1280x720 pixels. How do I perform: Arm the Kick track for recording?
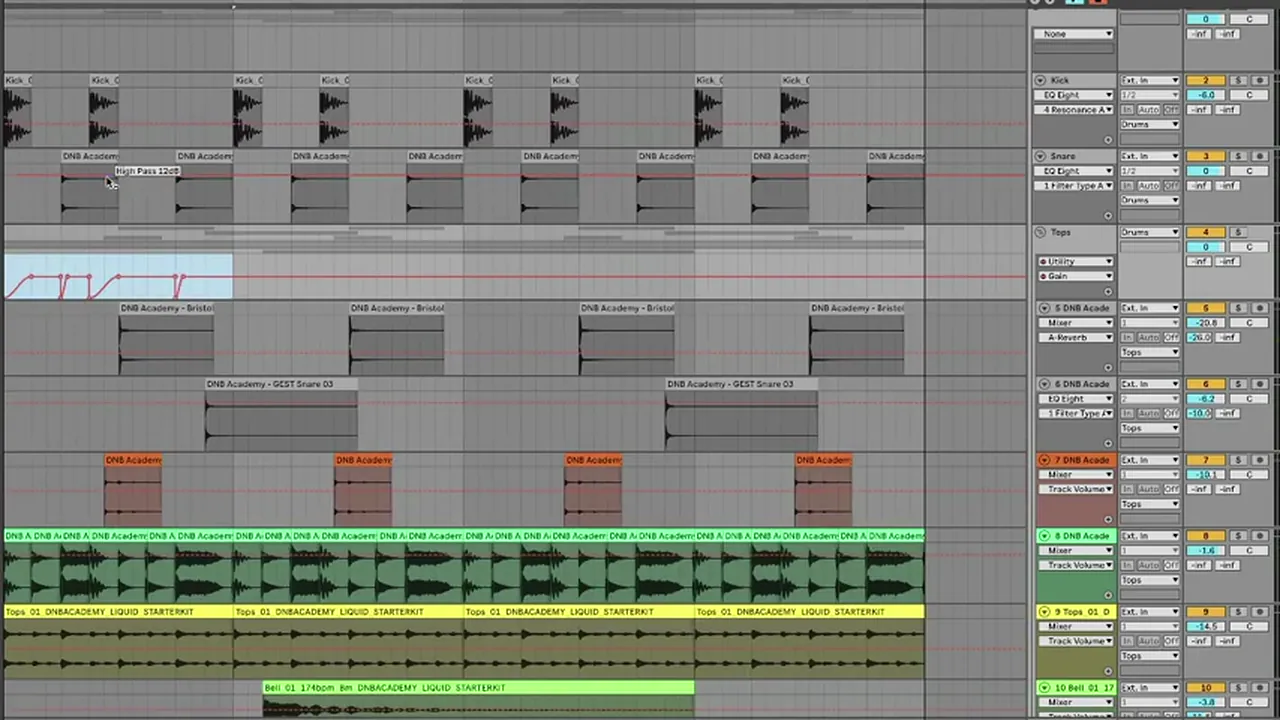point(1260,80)
